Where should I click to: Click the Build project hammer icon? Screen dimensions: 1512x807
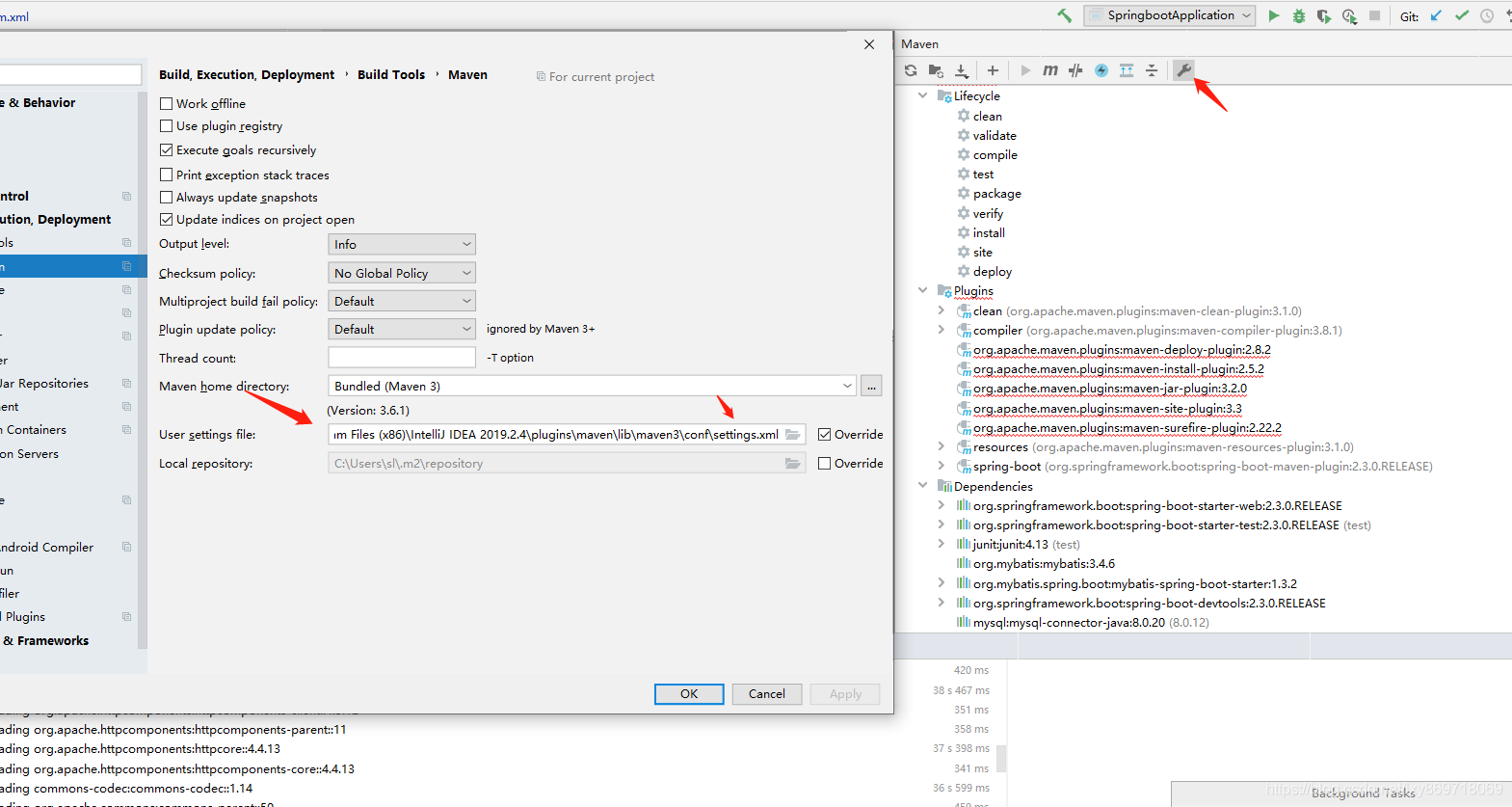[x=1064, y=15]
